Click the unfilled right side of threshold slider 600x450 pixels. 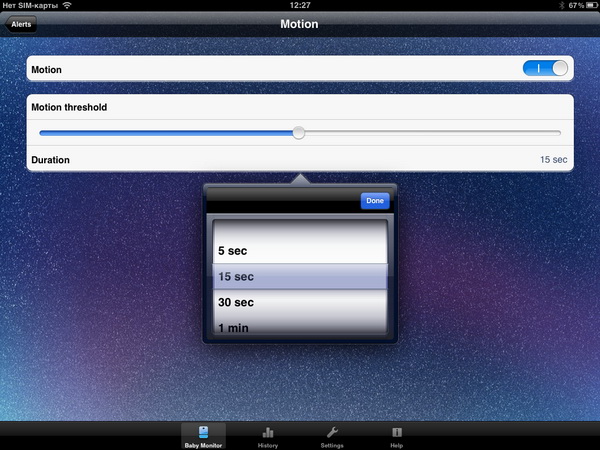pos(430,132)
